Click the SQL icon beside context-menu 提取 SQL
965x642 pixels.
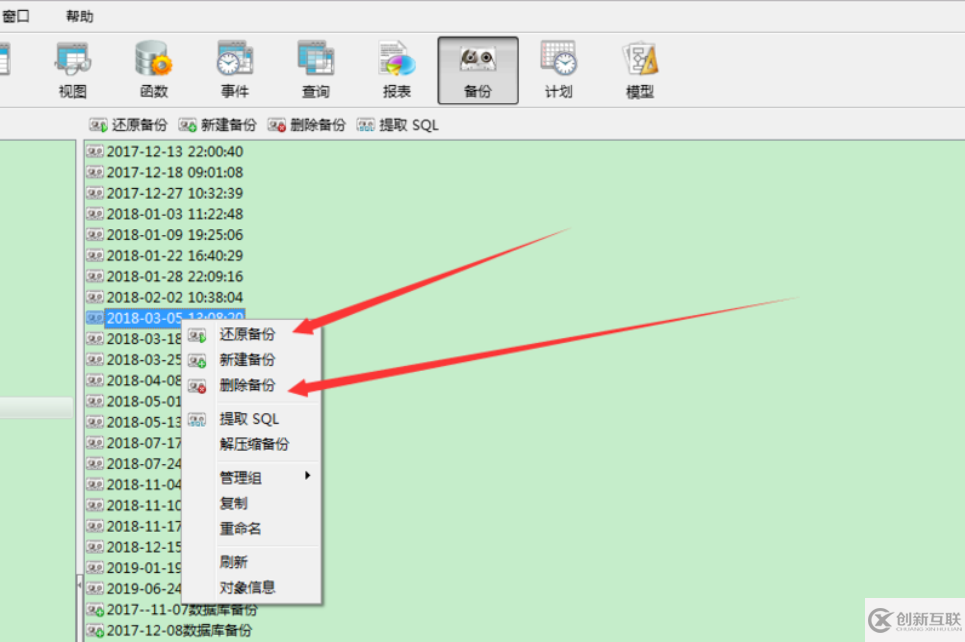197,420
